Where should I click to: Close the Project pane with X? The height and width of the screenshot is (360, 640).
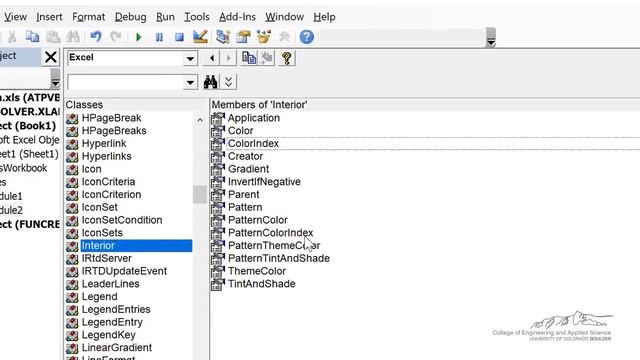(x=51, y=57)
